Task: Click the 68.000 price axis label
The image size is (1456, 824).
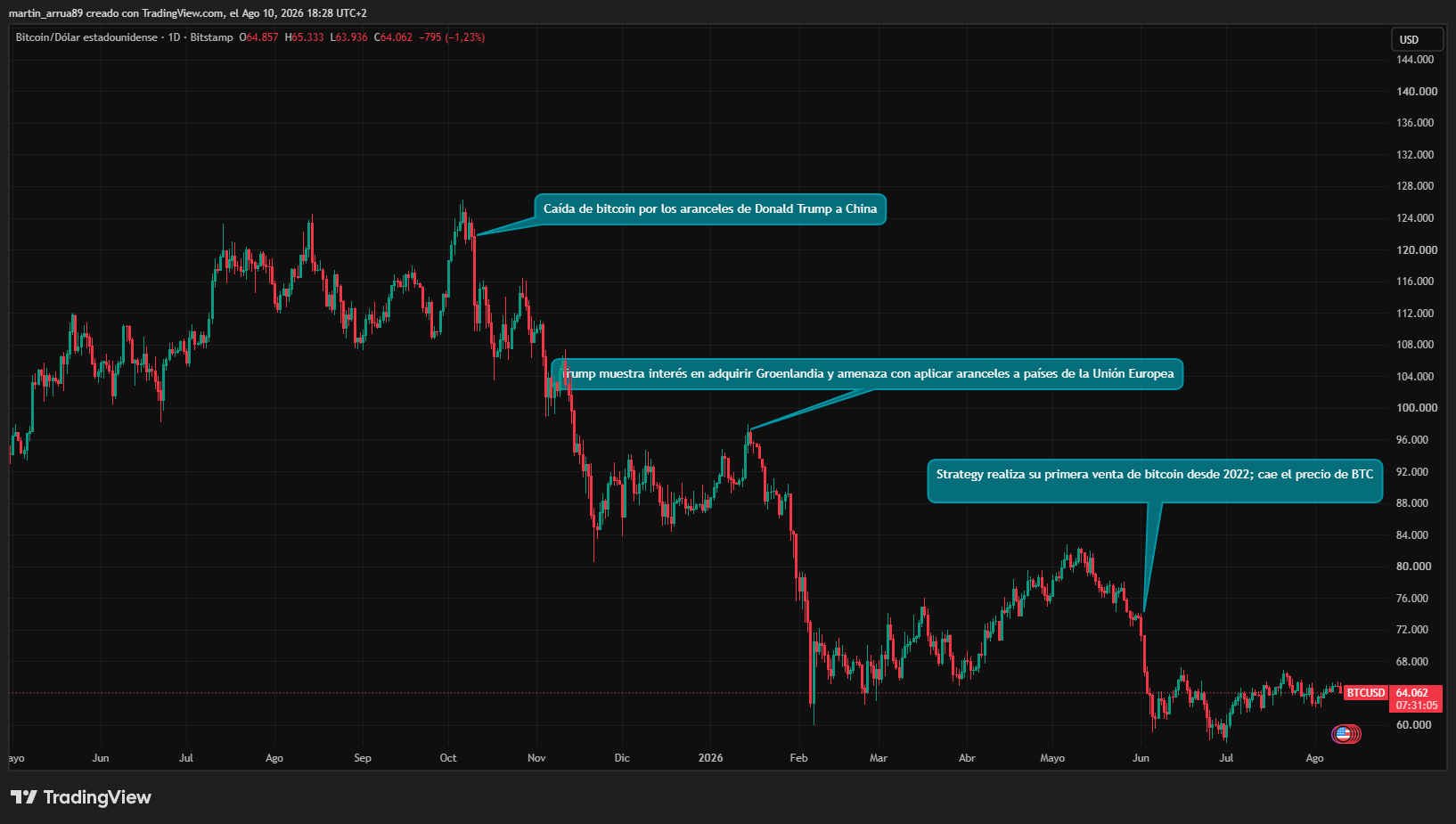Action: (1413, 662)
